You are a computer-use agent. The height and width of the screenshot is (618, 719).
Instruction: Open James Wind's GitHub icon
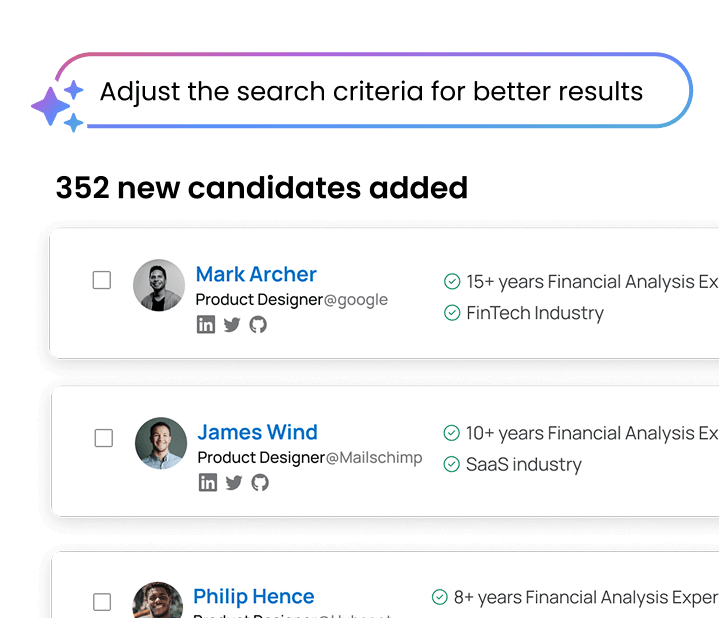click(260, 482)
